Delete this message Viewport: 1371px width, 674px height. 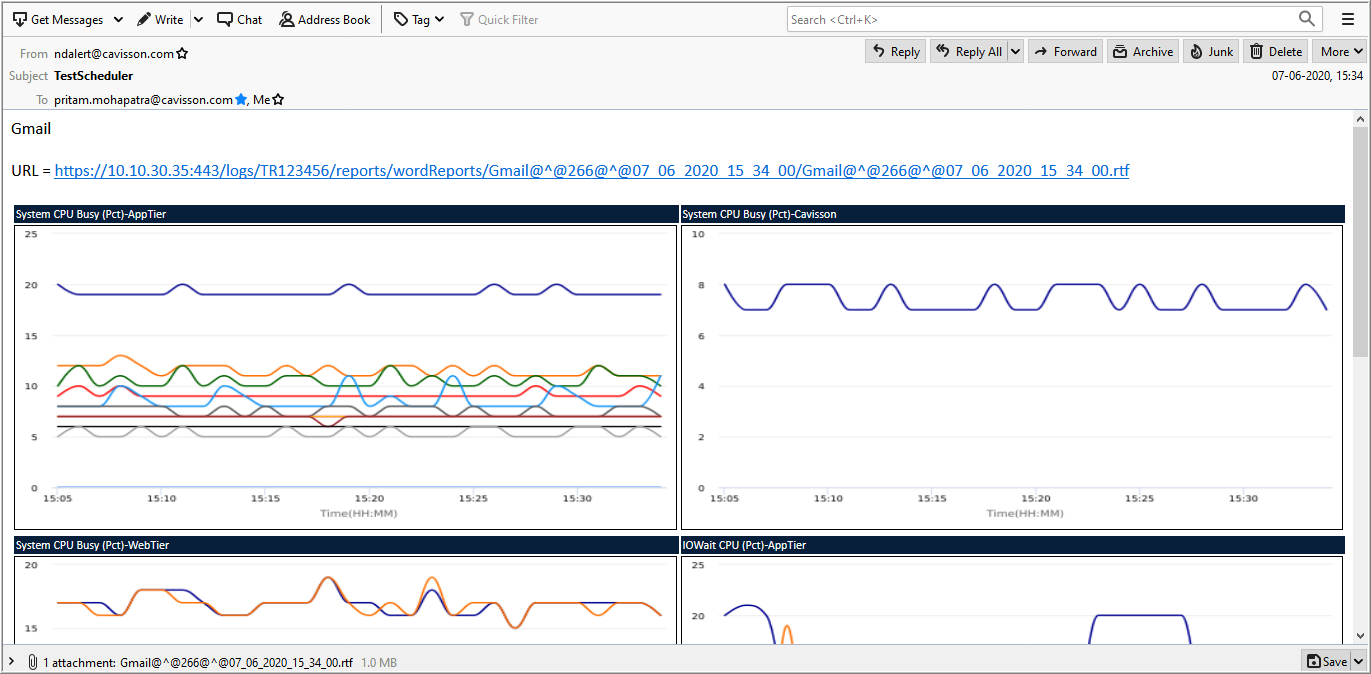tap(1276, 52)
